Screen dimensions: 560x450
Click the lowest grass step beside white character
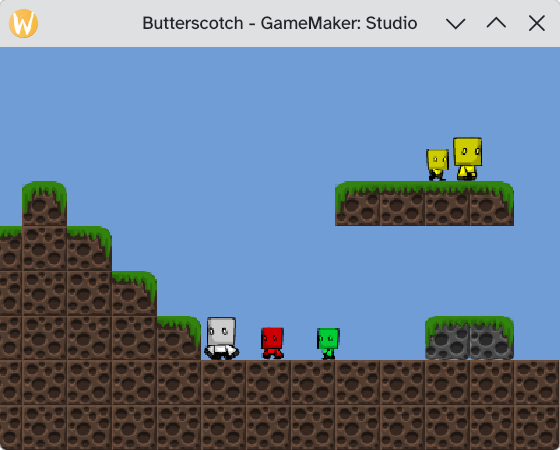click(179, 338)
